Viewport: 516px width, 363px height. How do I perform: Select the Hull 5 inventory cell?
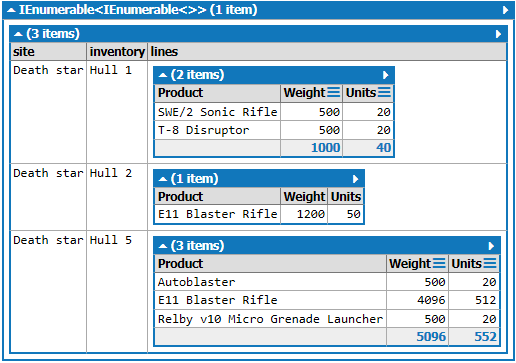(x=117, y=291)
